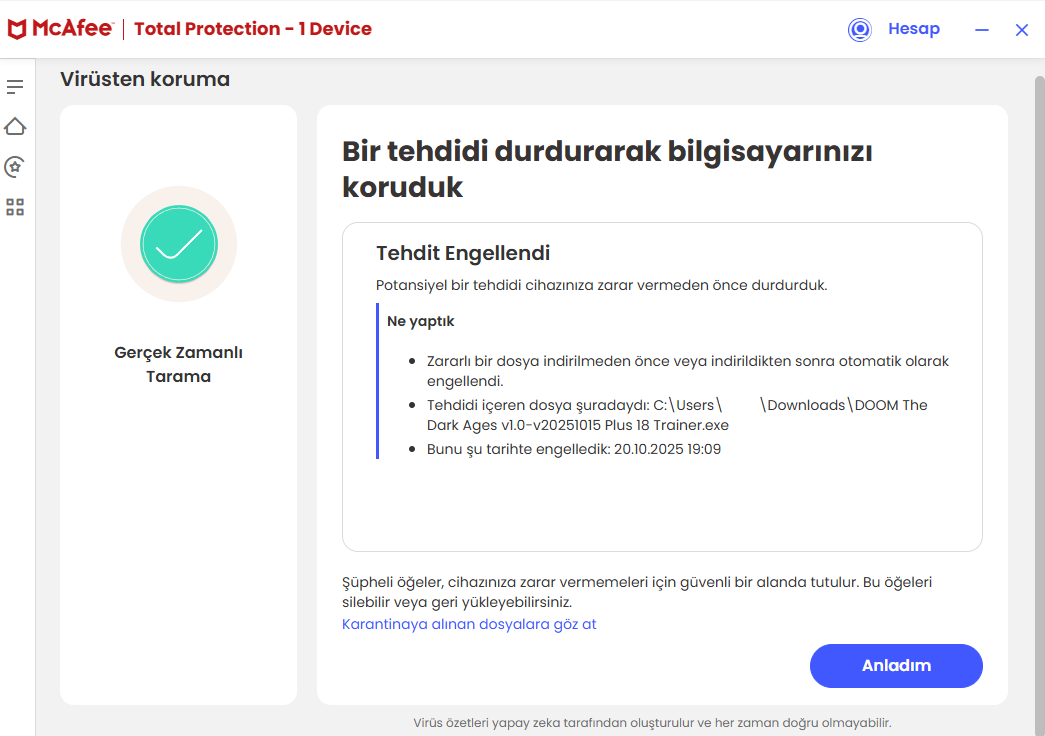This screenshot has width=1045, height=736.
Task: Click the 'Ne yaptık' section heading
Action: (x=421, y=322)
